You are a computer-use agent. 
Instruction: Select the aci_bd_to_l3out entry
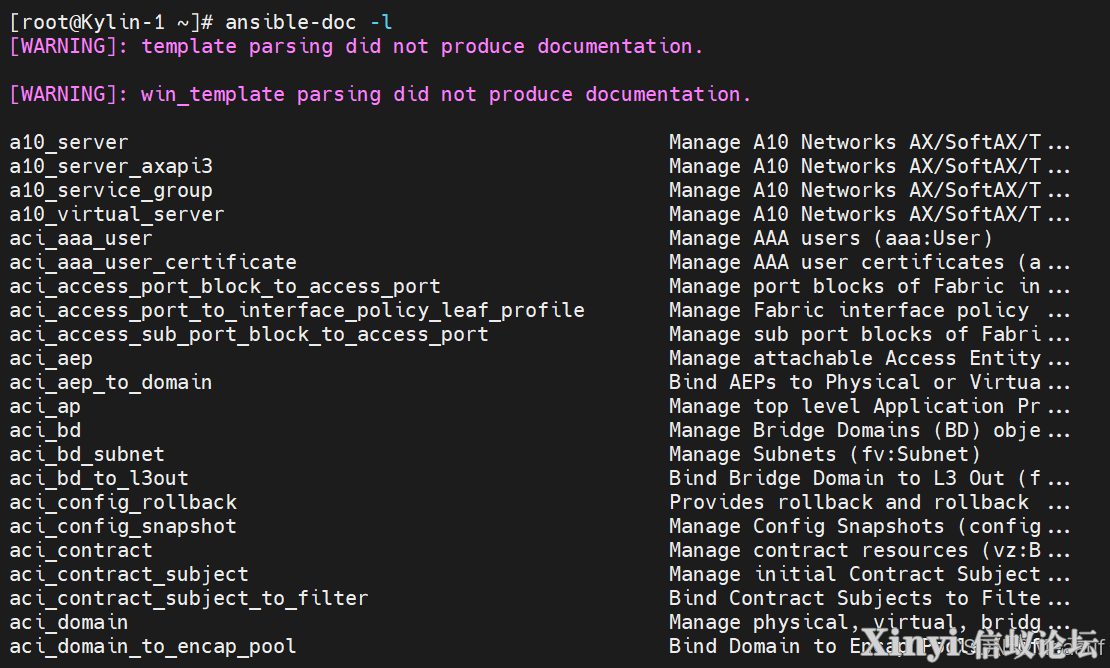(x=99, y=478)
